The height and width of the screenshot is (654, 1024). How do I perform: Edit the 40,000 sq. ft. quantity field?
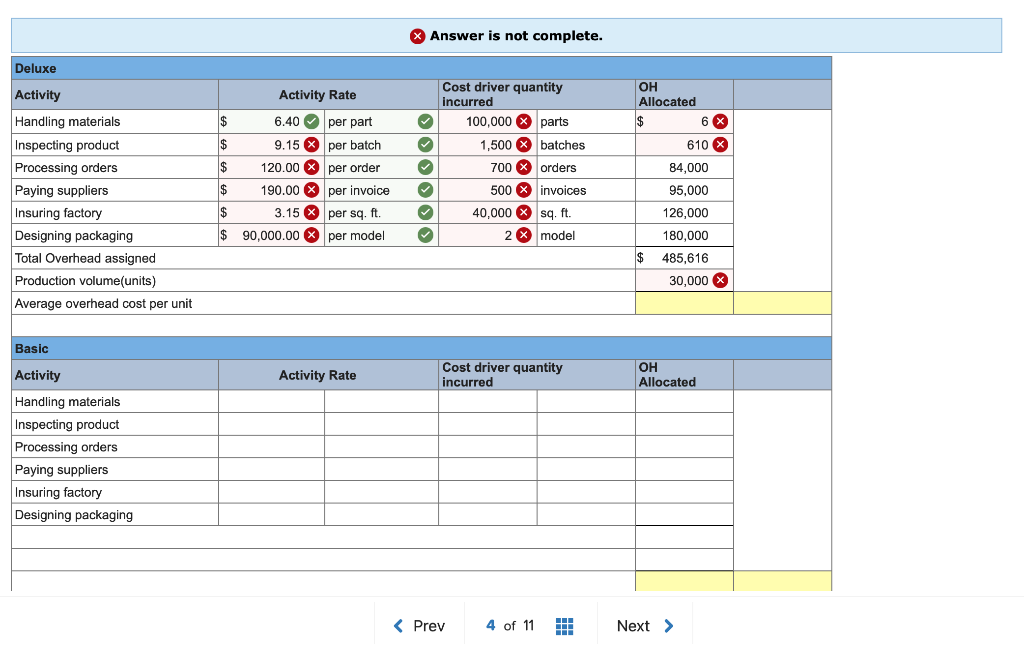pos(488,212)
